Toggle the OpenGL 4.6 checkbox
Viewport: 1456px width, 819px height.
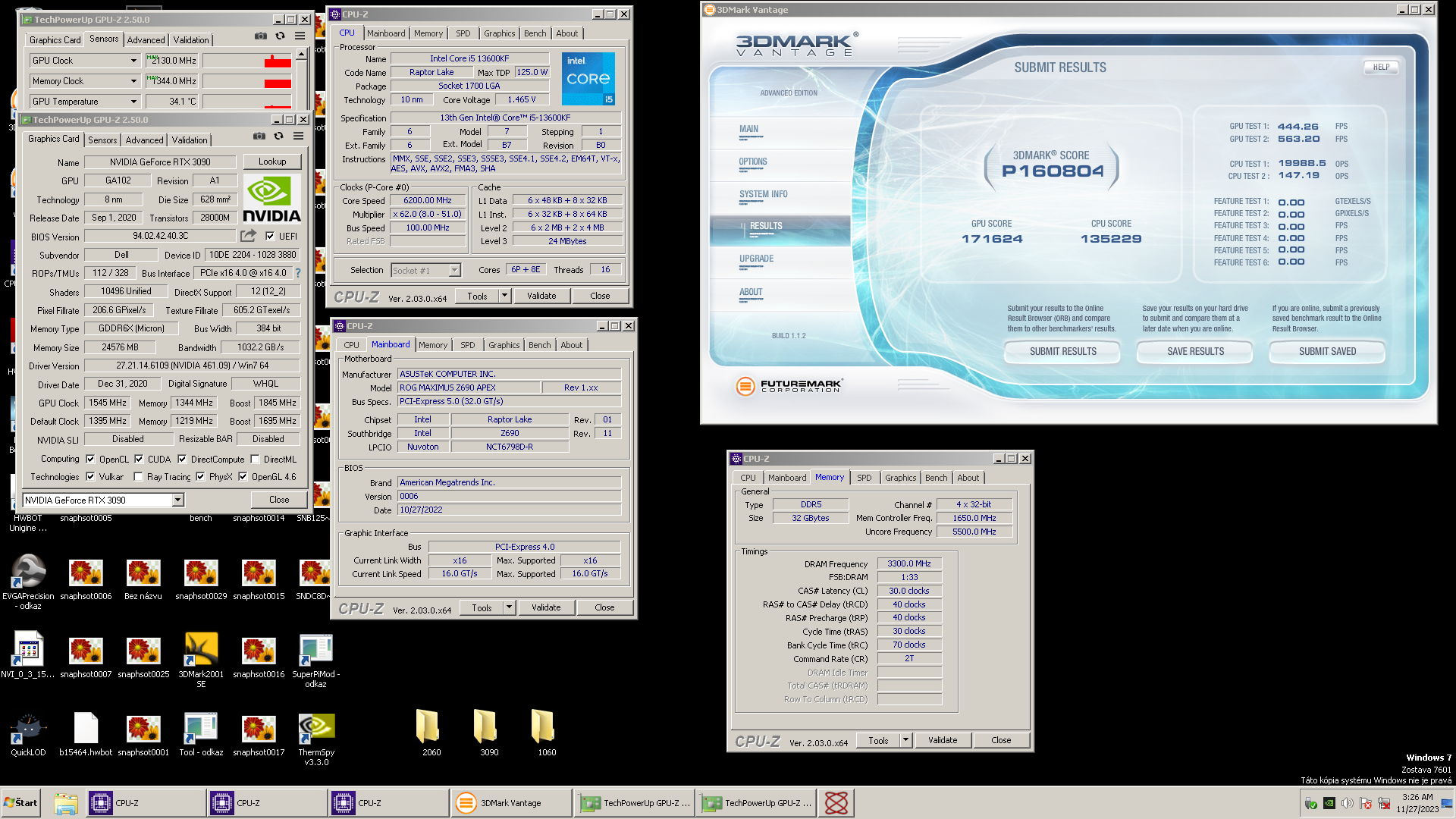(243, 476)
